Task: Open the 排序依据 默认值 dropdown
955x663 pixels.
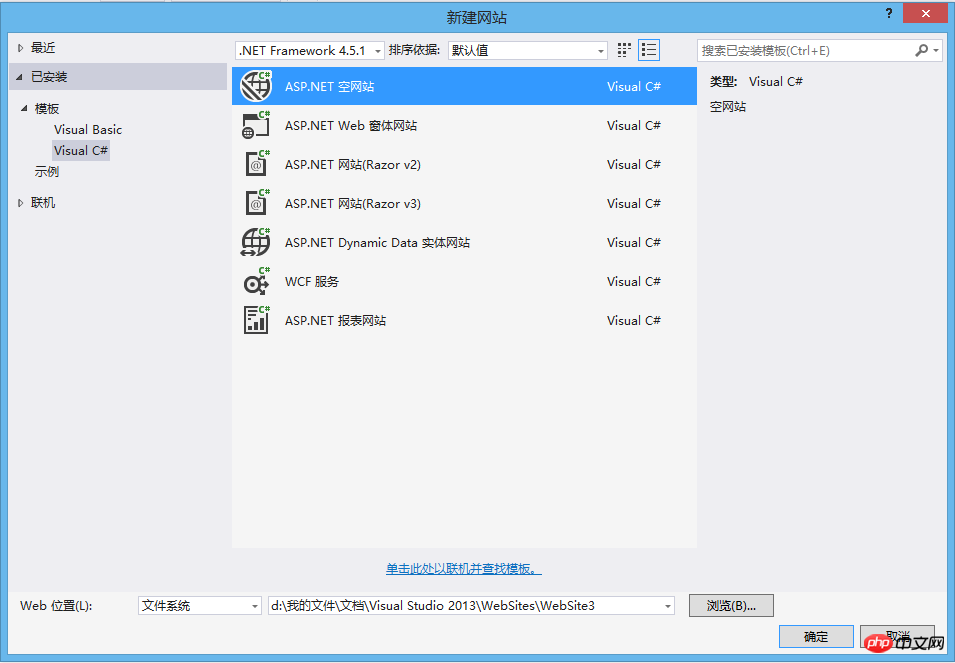Action: [527, 51]
